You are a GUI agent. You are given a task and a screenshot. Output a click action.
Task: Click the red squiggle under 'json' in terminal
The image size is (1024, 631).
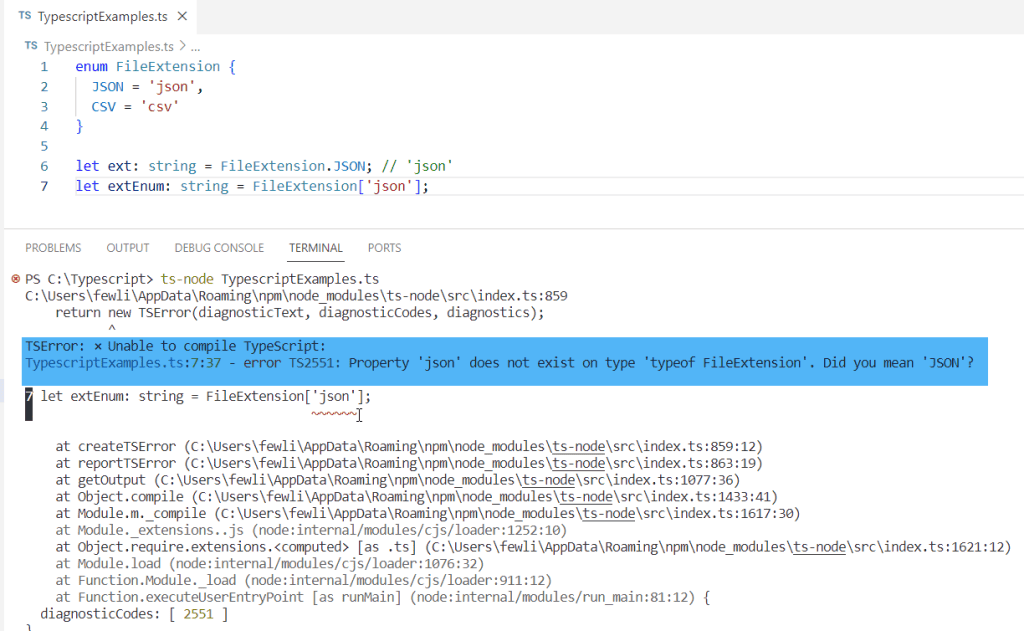(334, 413)
